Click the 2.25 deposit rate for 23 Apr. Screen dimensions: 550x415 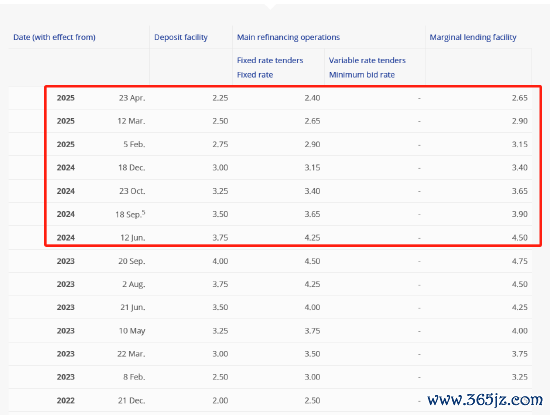(x=220, y=98)
